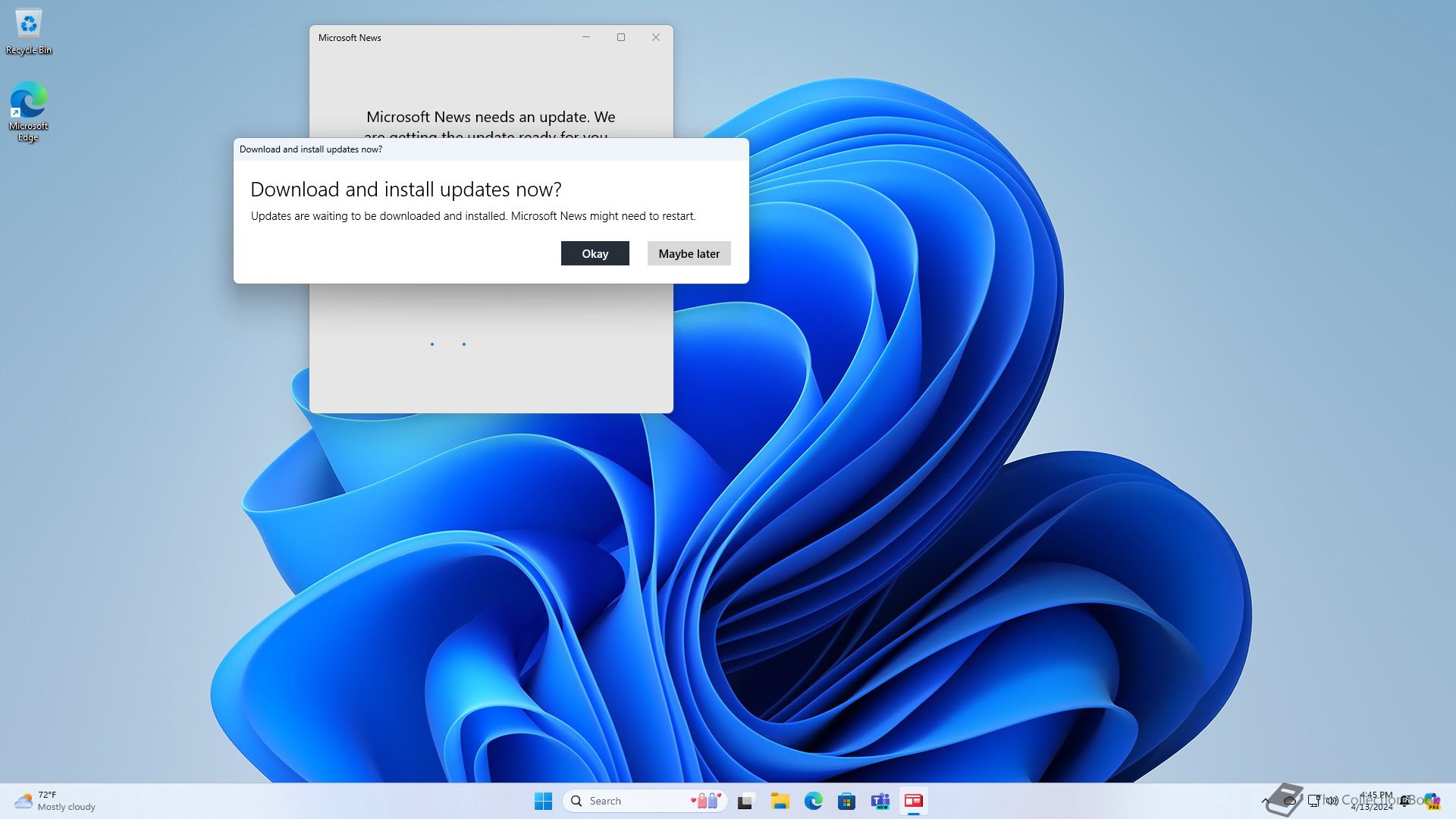Launch Microsoft Teams from the taskbar
Viewport: 1456px width, 819px height.
[880, 801]
